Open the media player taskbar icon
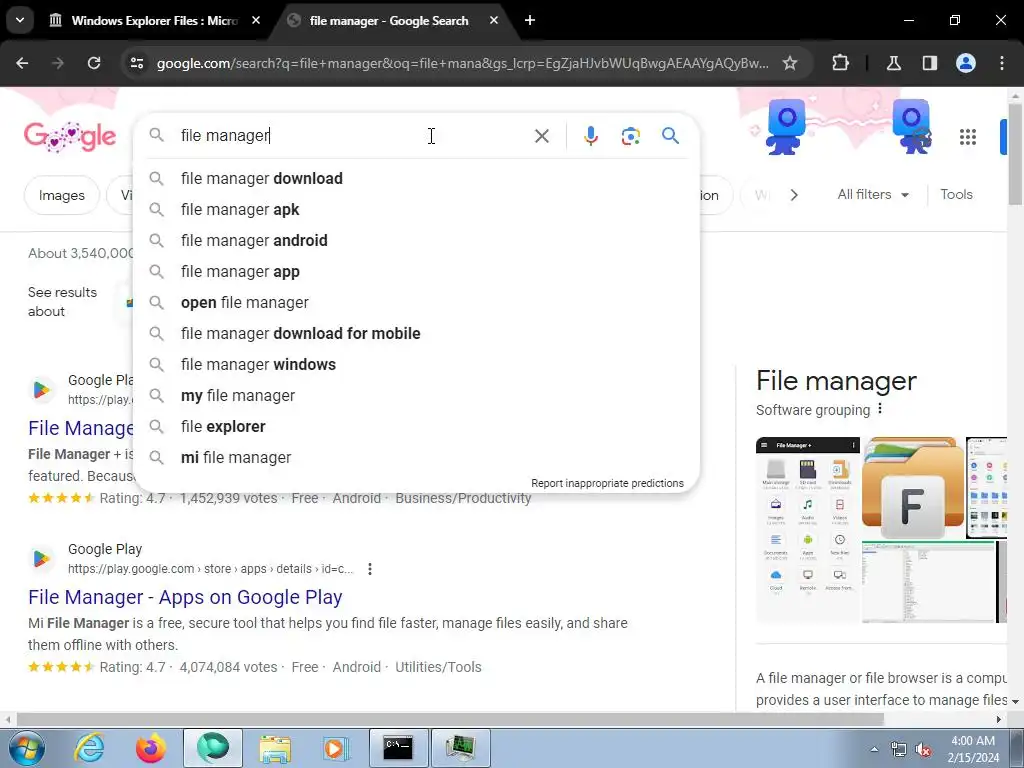The image size is (1024, 768). point(335,748)
